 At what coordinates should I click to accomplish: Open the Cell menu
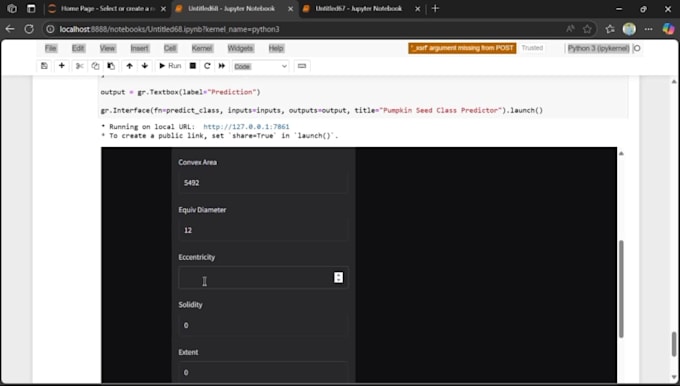click(x=170, y=48)
